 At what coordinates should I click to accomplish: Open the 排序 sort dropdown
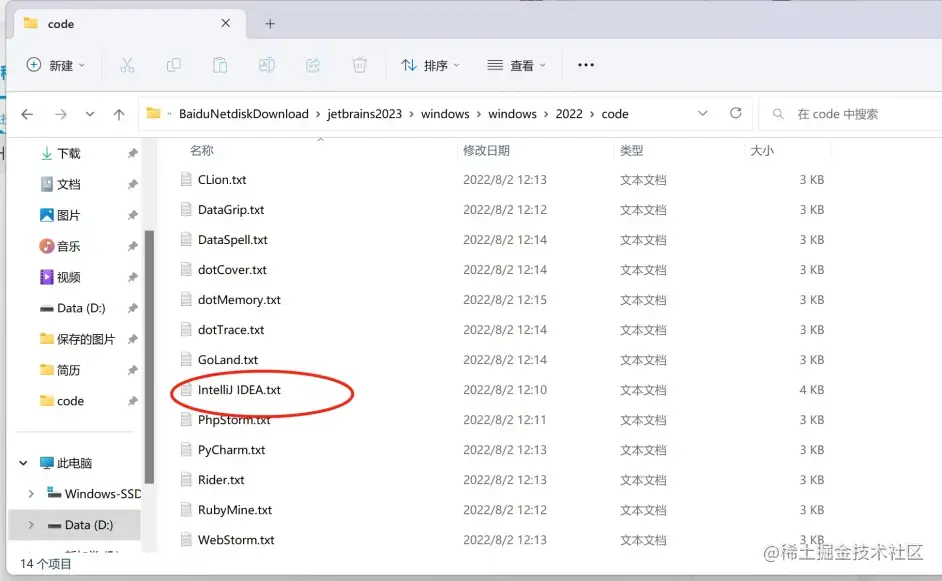point(430,65)
